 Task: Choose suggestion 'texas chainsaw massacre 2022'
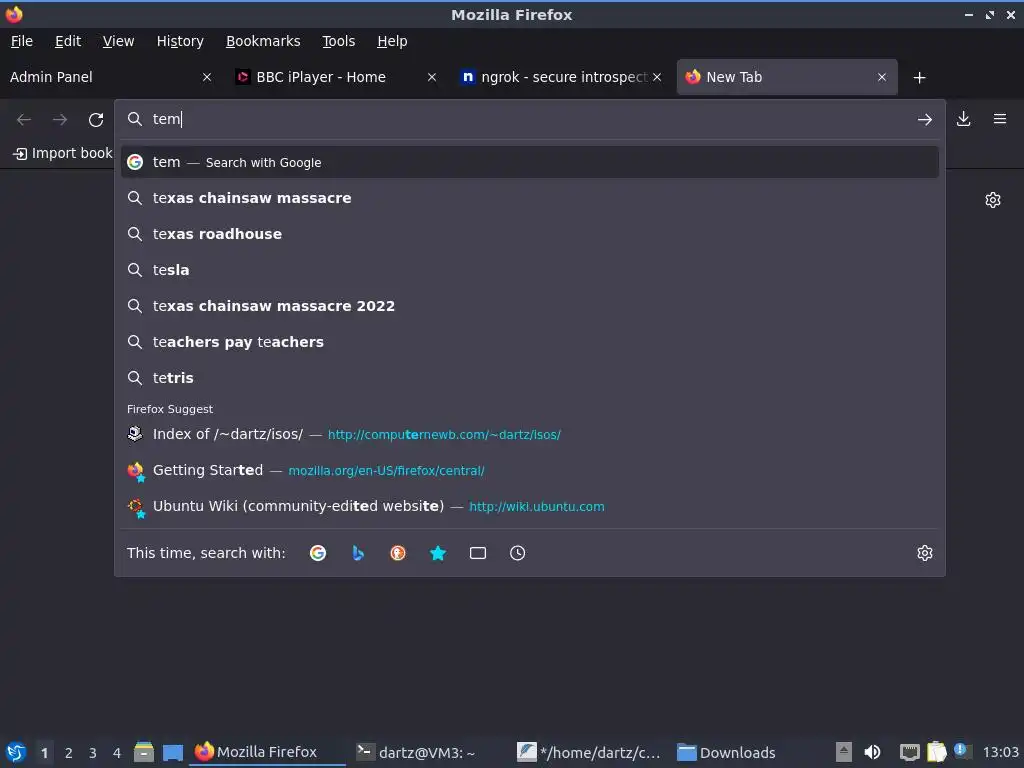[530, 306]
